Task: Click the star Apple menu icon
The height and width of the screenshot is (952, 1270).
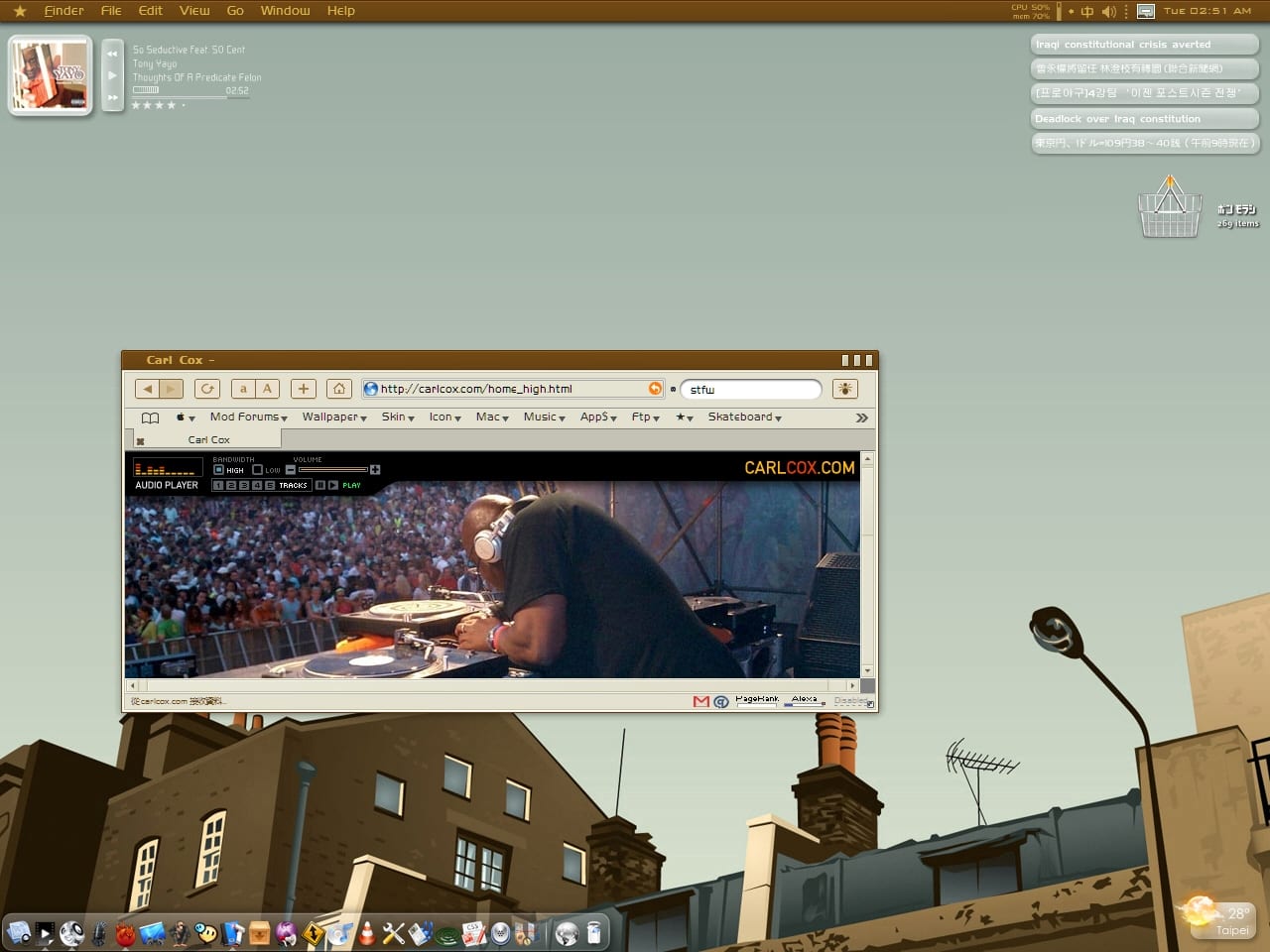Action: (x=19, y=11)
